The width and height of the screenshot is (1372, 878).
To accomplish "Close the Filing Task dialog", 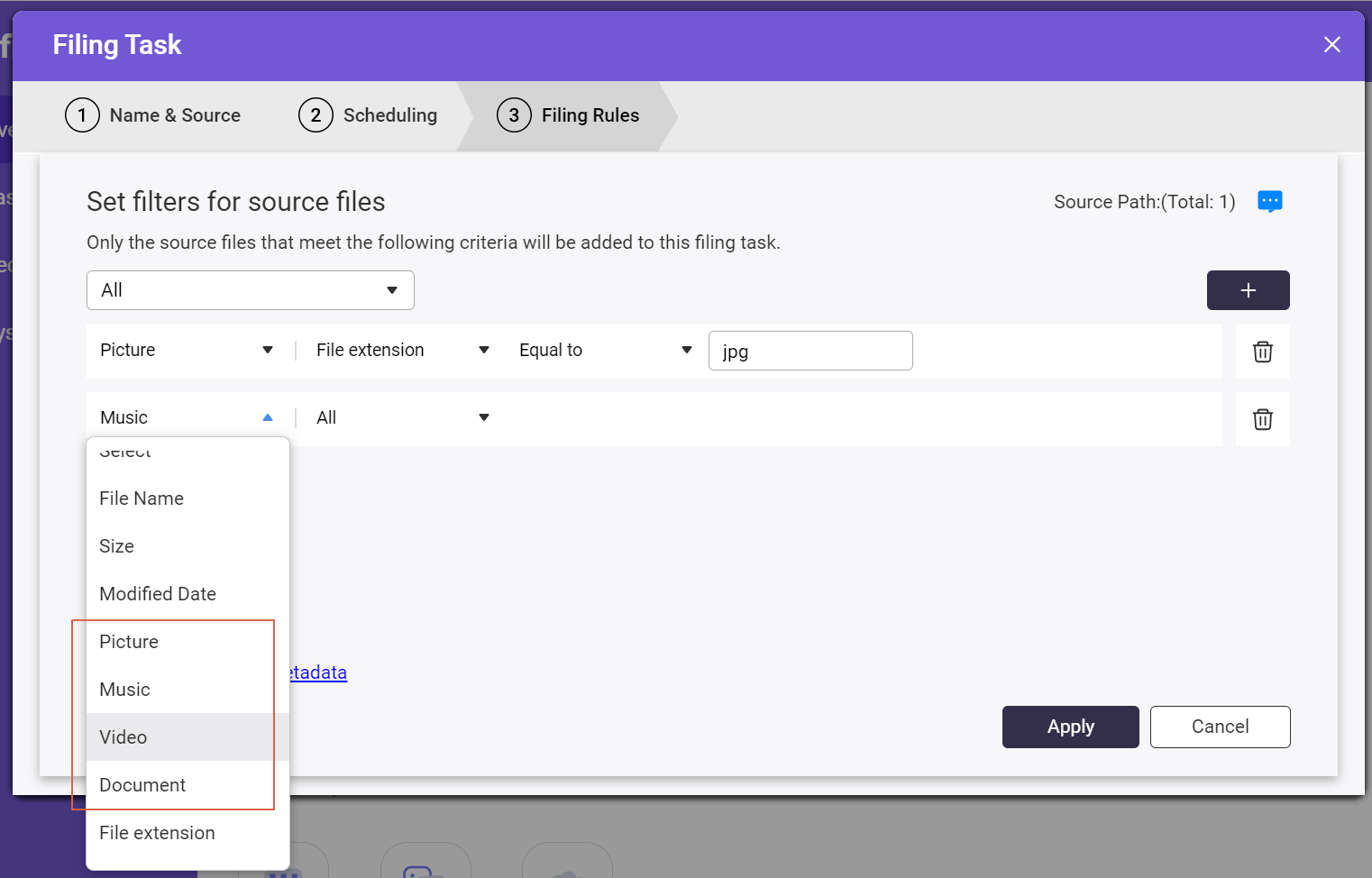I will pos(1331,45).
